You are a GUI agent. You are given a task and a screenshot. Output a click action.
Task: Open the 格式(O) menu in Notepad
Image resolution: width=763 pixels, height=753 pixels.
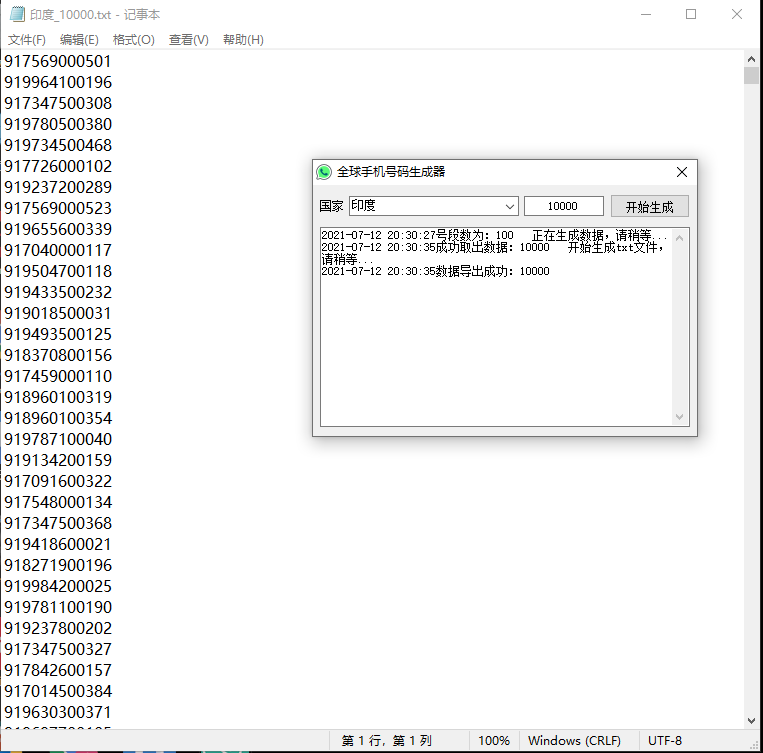134,40
